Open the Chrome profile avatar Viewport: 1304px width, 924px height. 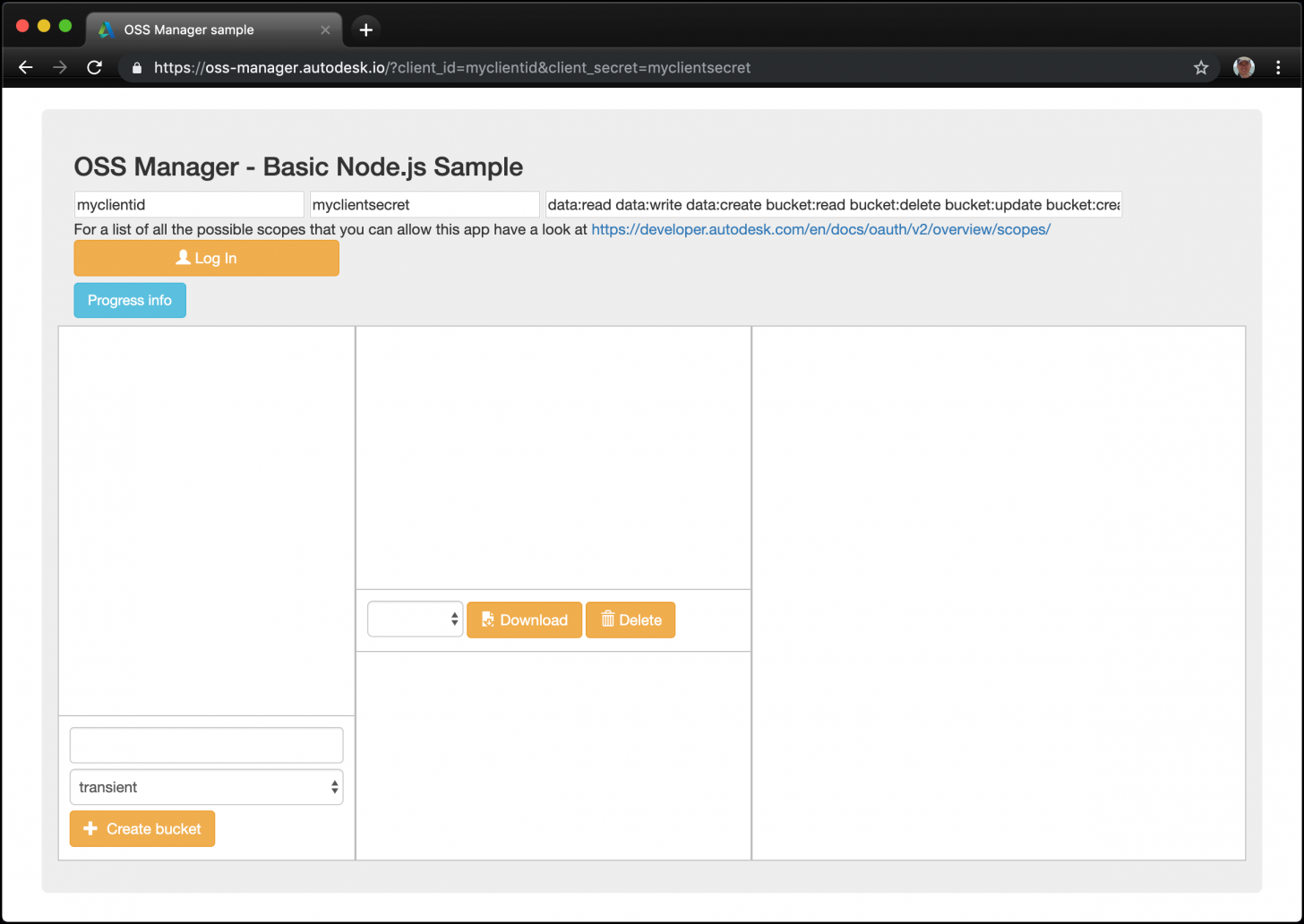click(x=1244, y=67)
